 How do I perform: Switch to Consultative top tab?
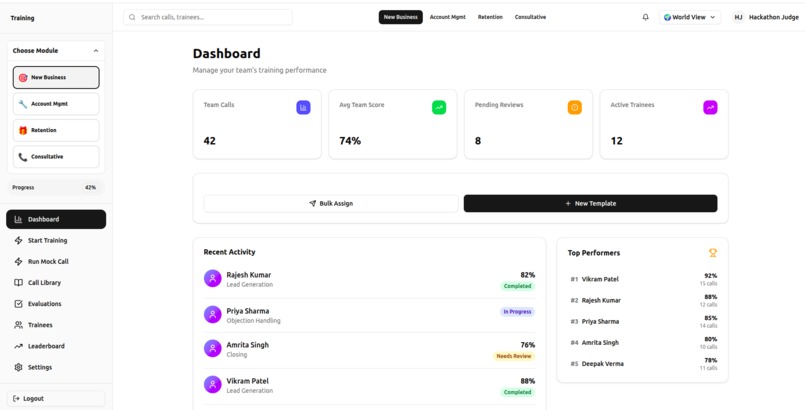(x=530, y=17)
